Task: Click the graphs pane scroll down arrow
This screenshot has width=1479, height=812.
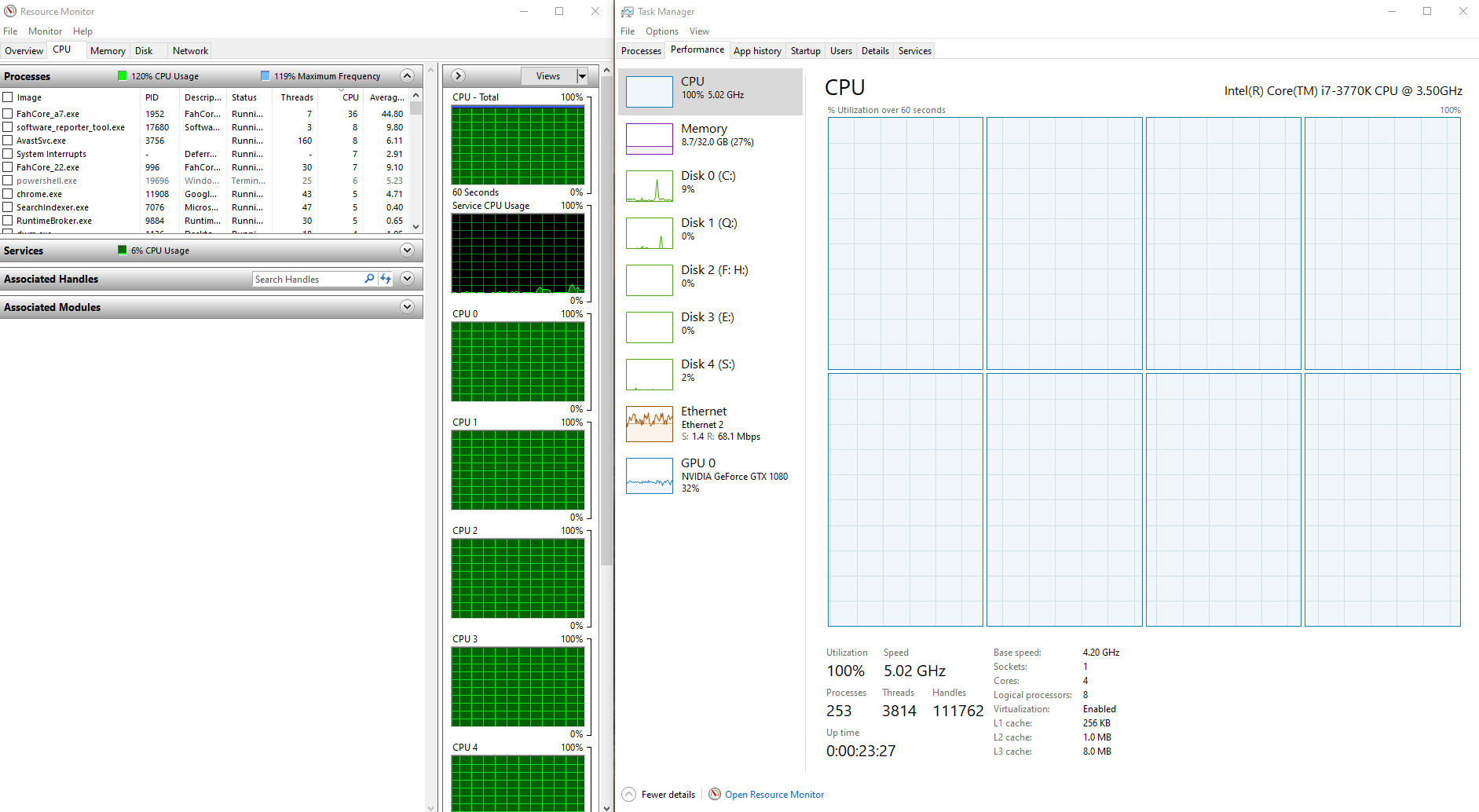Action: coord(606,807)
